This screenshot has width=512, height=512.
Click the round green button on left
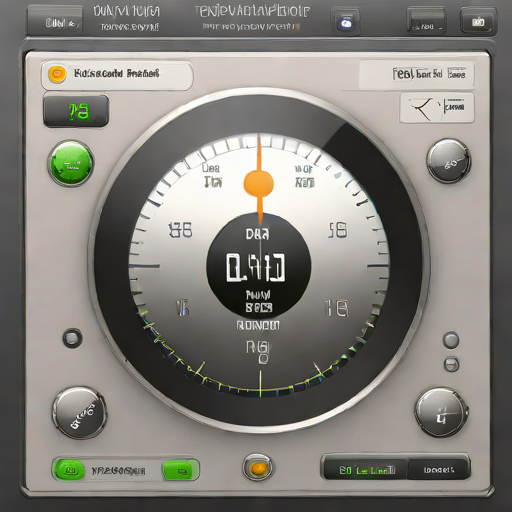[x=71, y=163]
